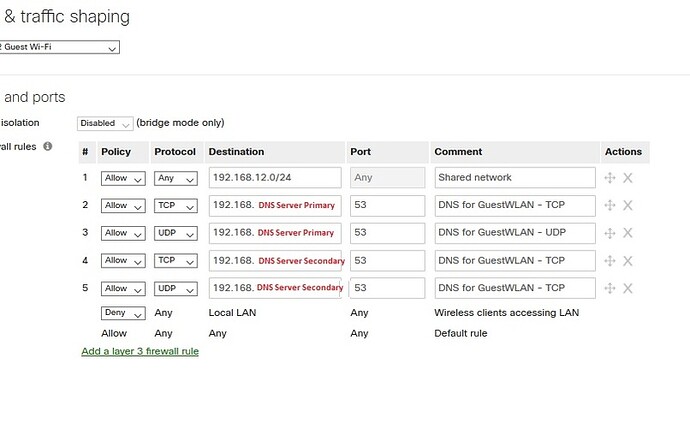Click move handle icon for rule 5
The width and height of the screenshot is (690, 428).
(609, 288)
